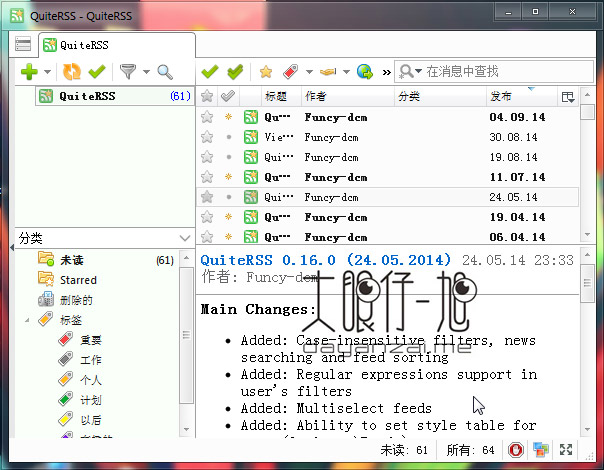Click the small left-edge panel collapse arrow
Screen dimensions: 604x470
[12, 248]
